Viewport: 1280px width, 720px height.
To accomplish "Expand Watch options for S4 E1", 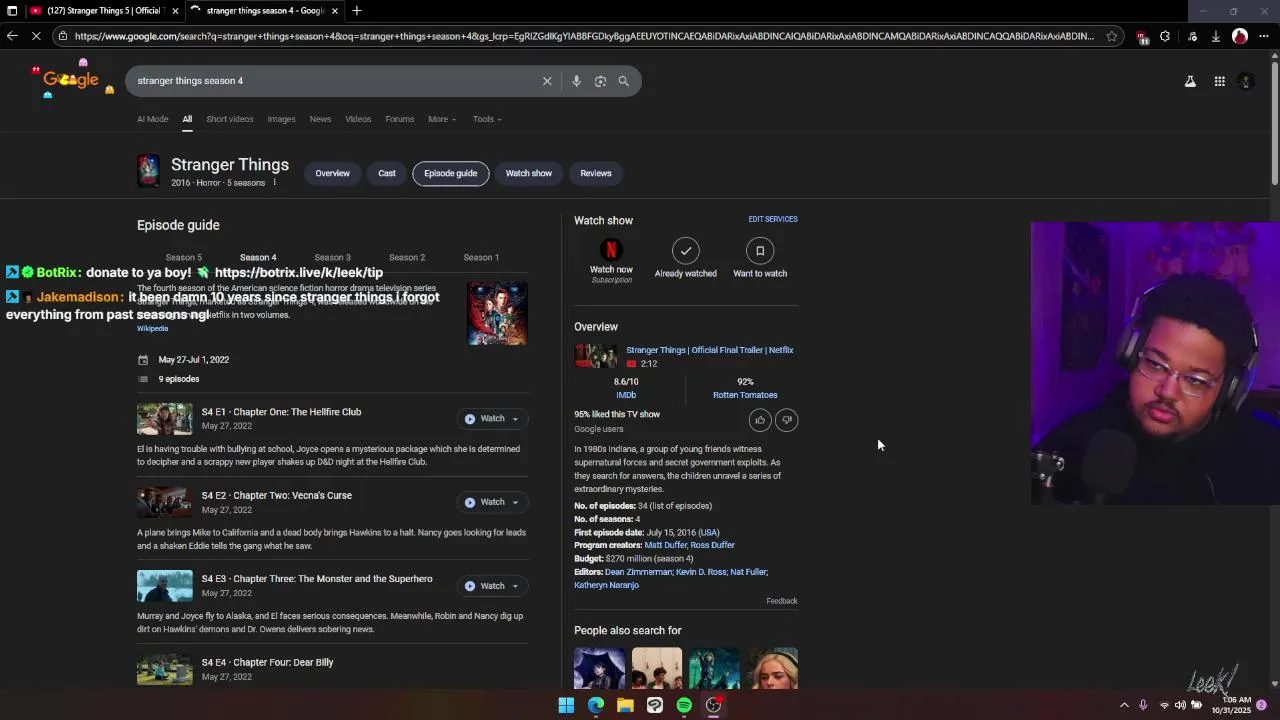I will pos(515,419).
